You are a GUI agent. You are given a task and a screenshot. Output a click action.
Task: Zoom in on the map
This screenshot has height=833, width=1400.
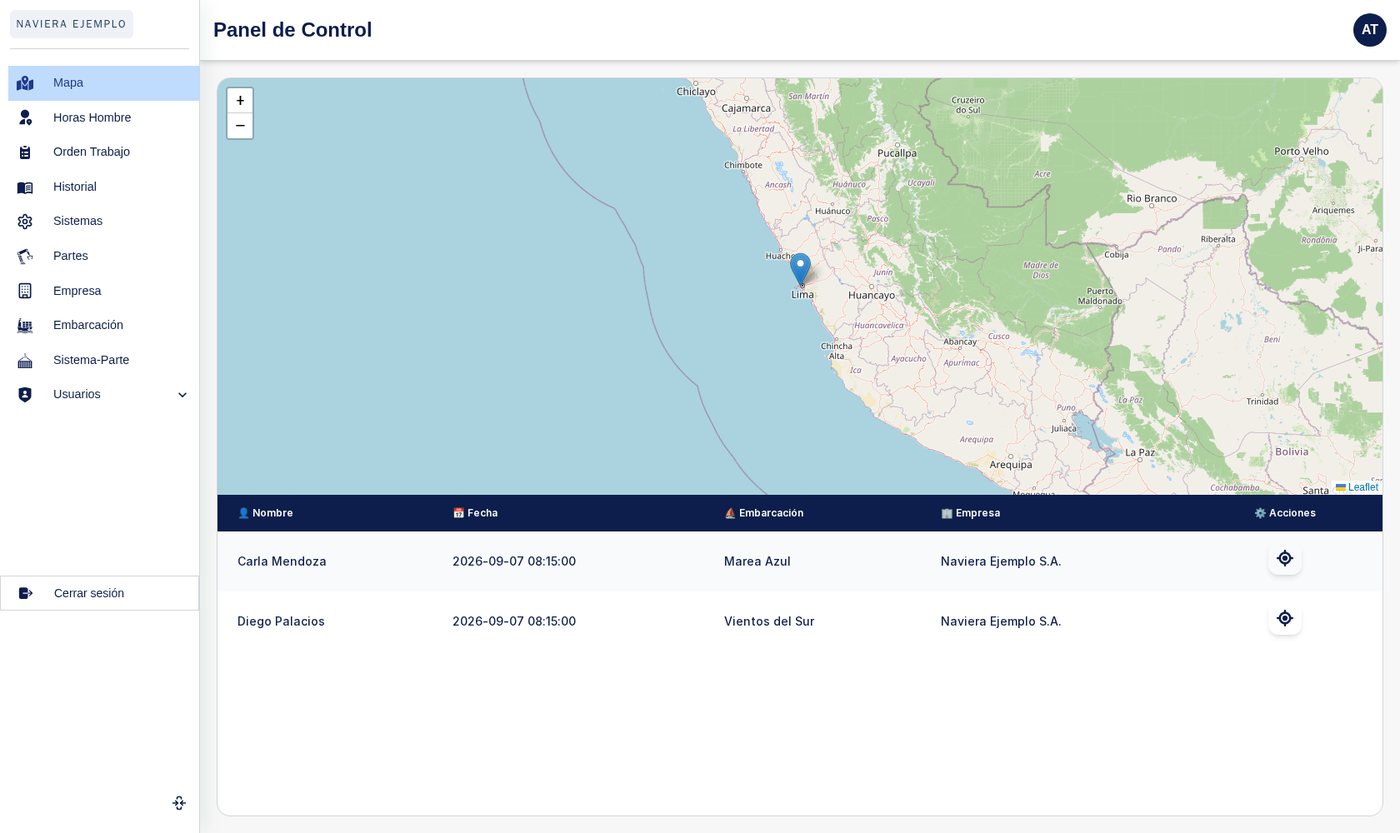click(x=240, y=101)
